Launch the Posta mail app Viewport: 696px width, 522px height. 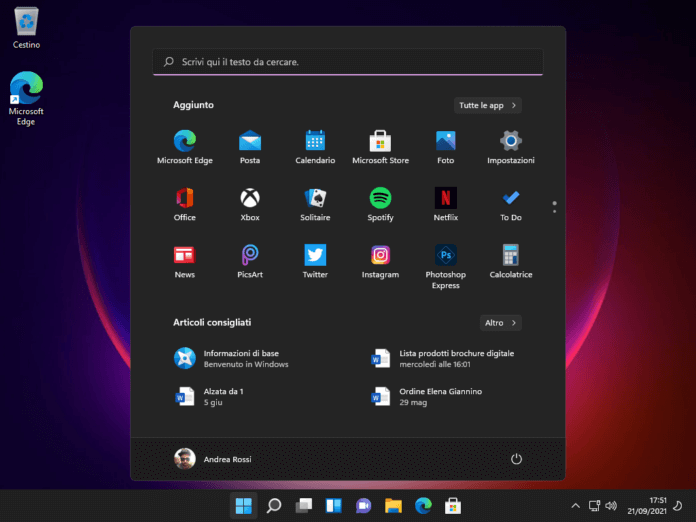click(x=250, y=147)
